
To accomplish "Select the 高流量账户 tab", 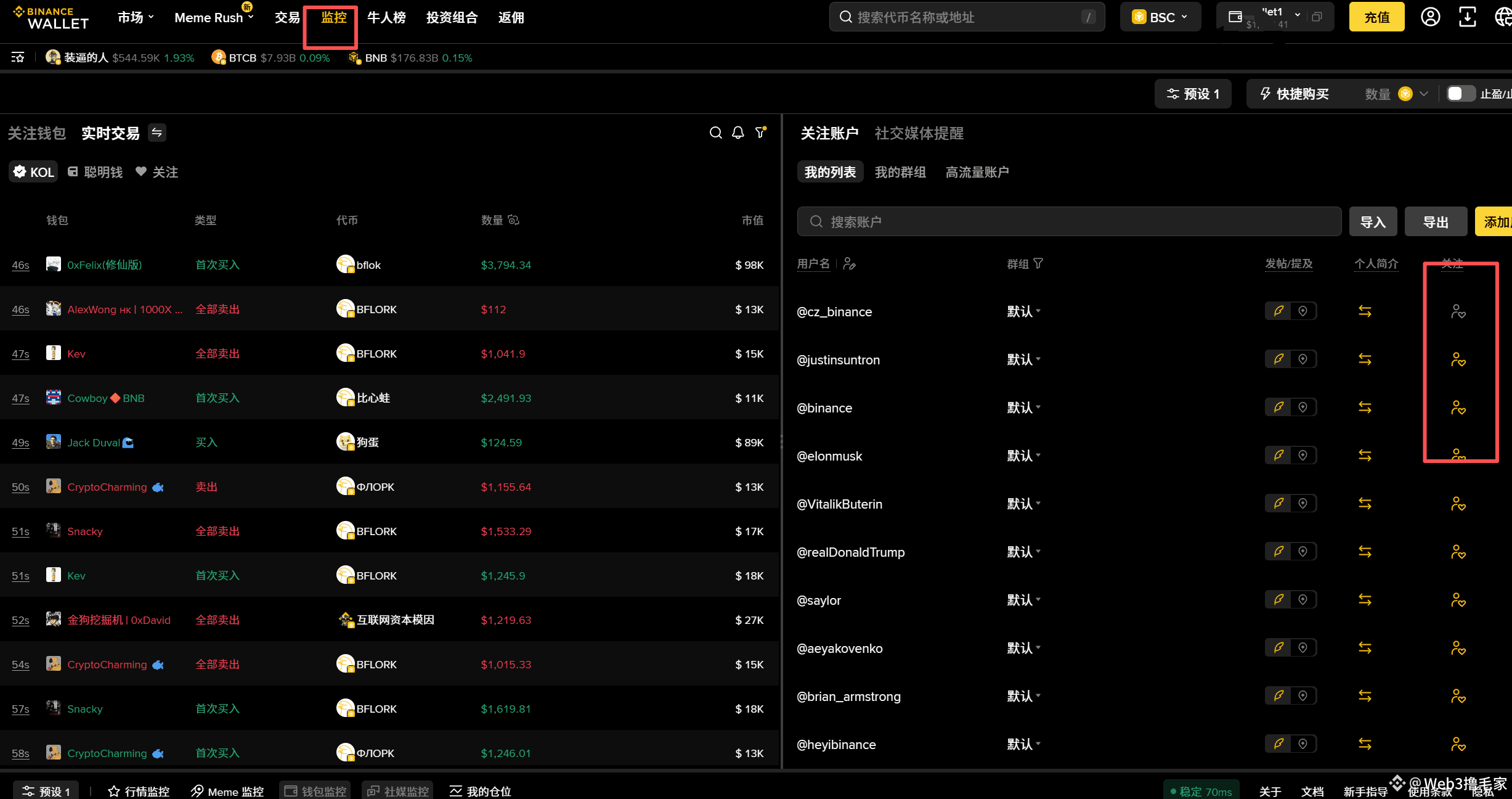I will click(x=977, y=172).
